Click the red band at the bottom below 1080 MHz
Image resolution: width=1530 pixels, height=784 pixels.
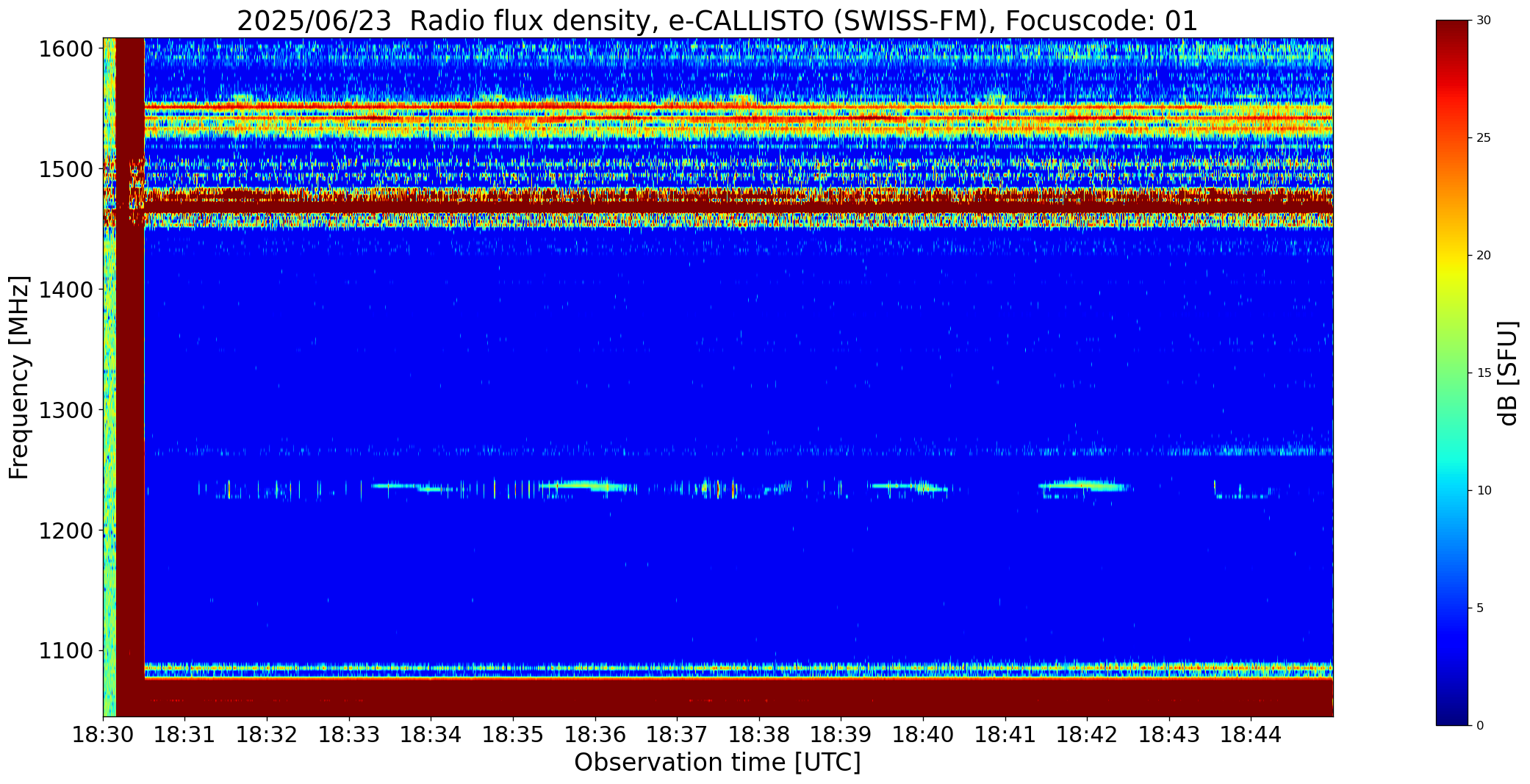tap(739, 697)
